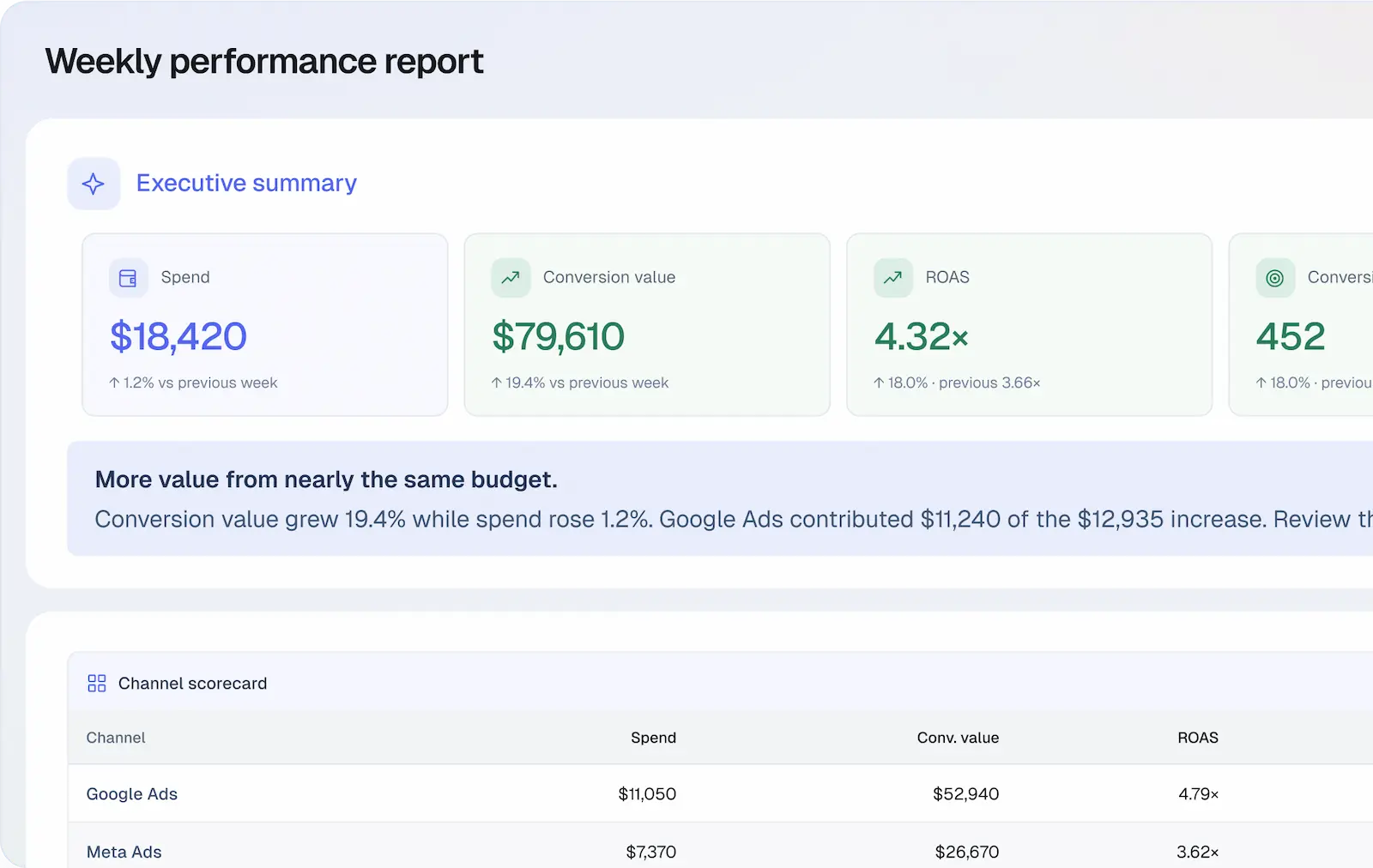Select the 452 conversions figure
1373x868 pixels.
coord(1291,336)
